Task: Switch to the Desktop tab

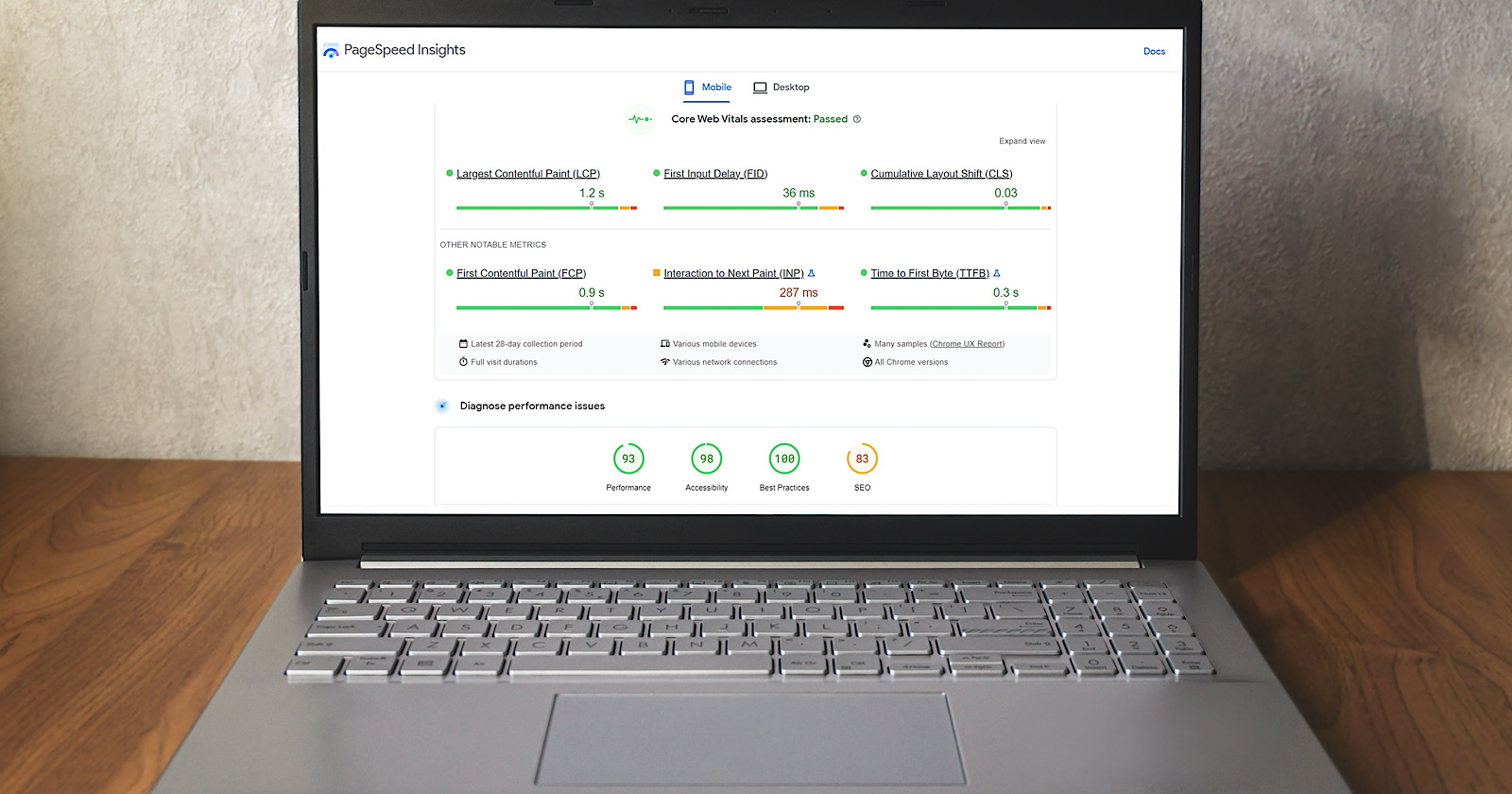Action: [781, 87]
